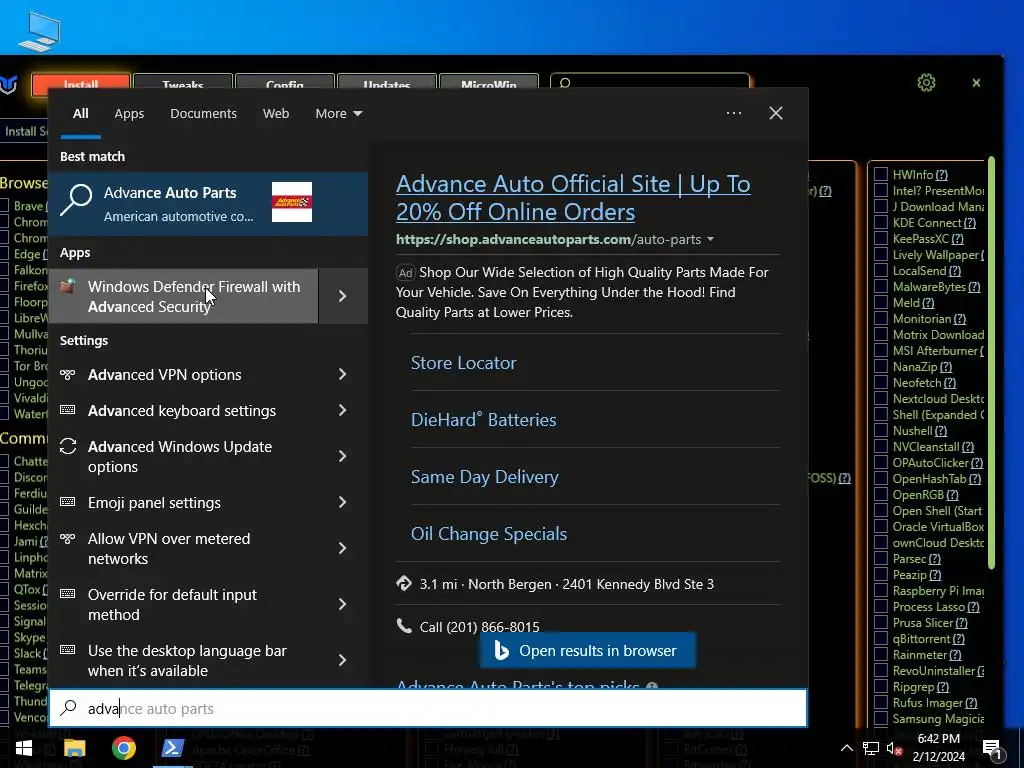
Task: Click the Override default input method icon
Action: [x=68, y=594]
